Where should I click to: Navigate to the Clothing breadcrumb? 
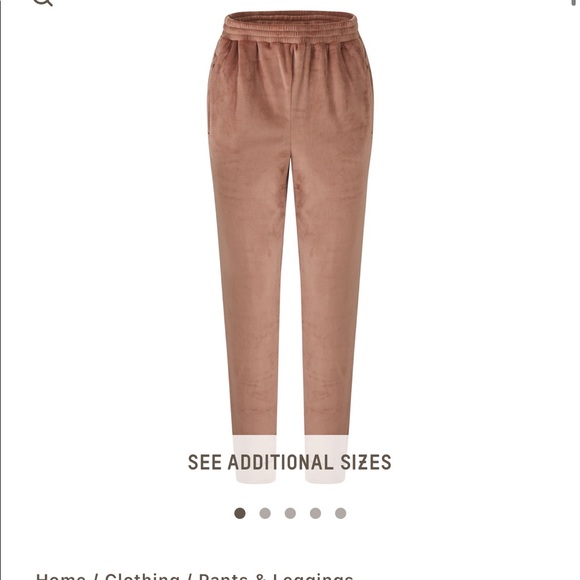pos(142,576)
